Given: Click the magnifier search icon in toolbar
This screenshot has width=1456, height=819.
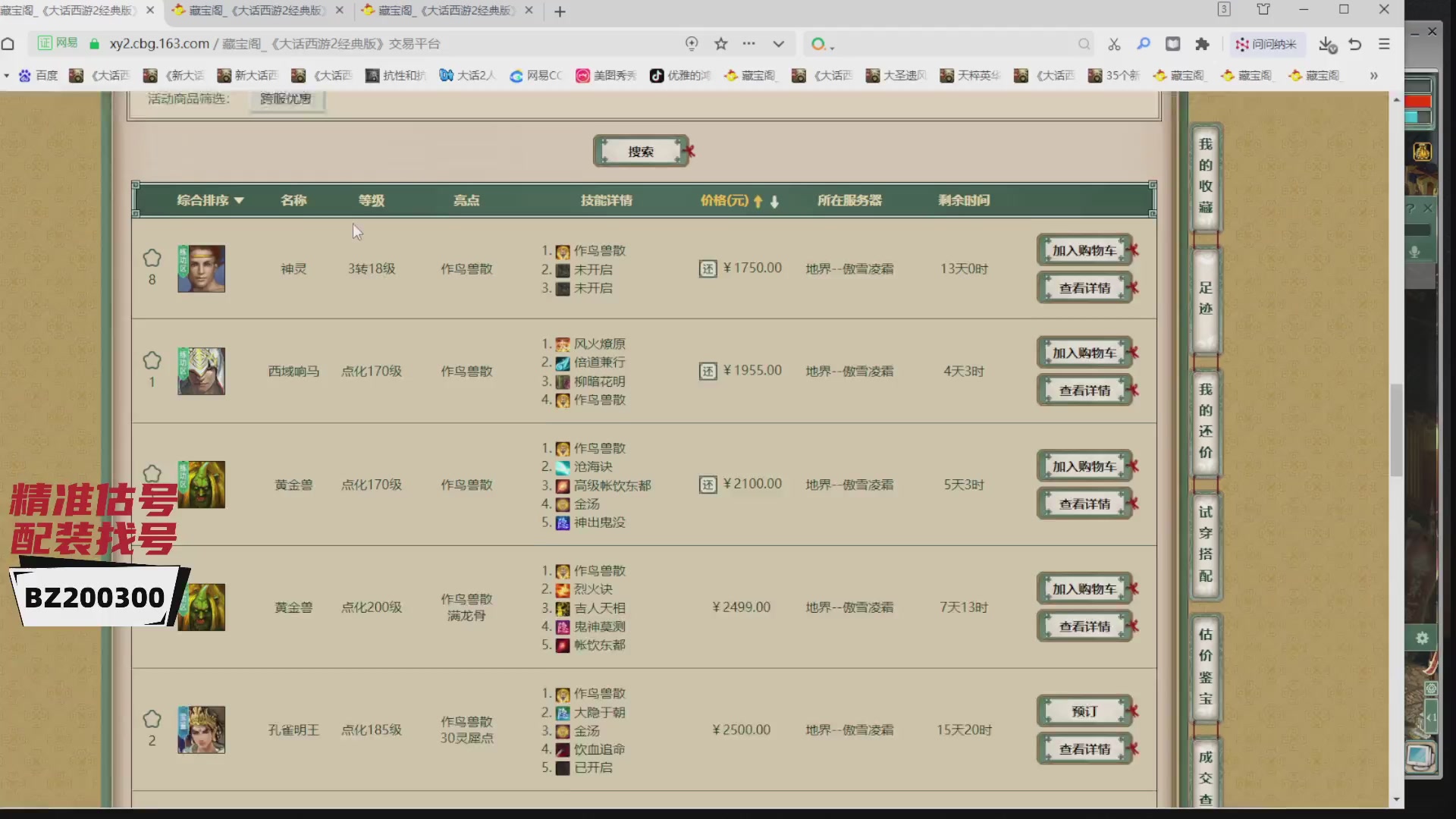Looking at the screenshot, I should click(x=1144, y=44).
